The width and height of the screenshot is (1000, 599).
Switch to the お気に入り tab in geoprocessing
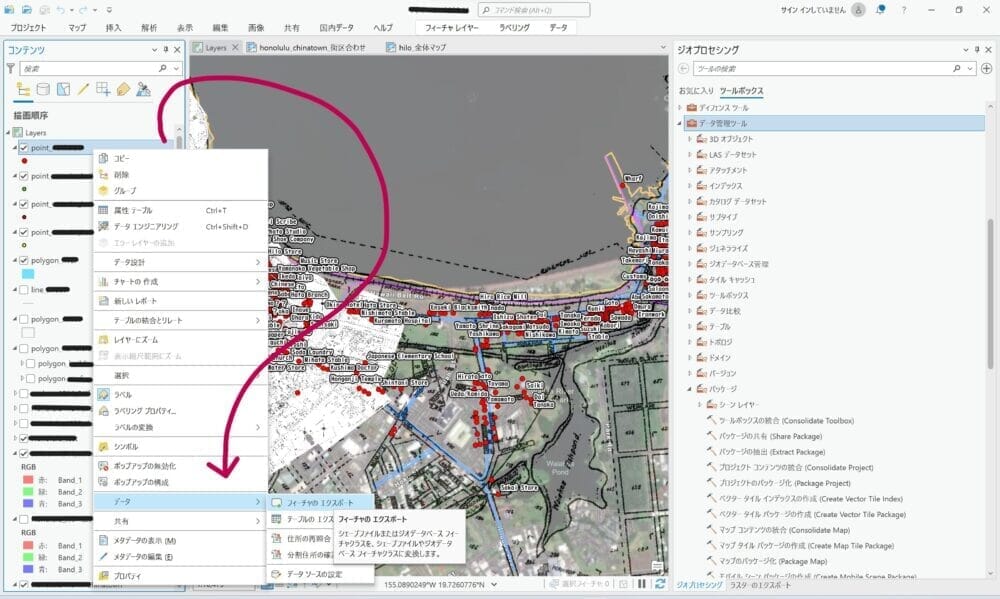click(696, 91)
